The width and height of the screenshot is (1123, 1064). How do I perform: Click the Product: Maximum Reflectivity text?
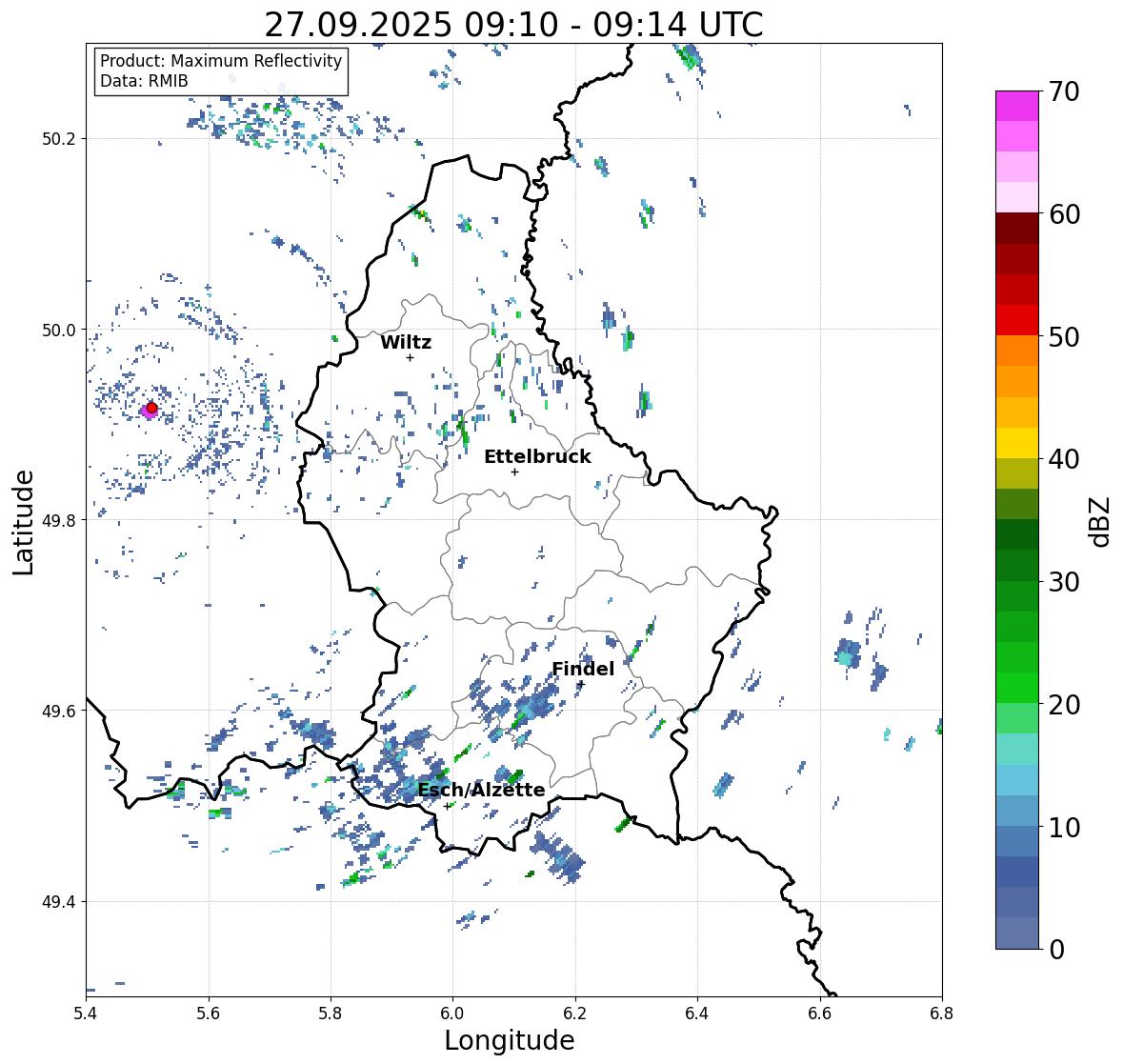coord(221,61)
